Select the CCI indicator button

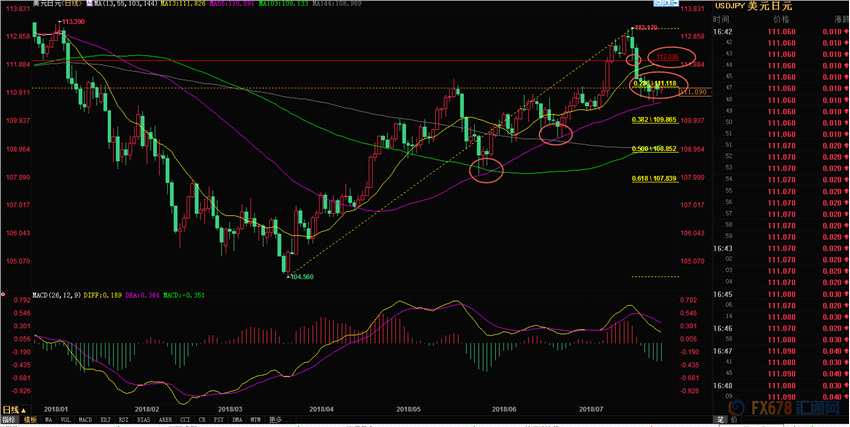[185, 419]
